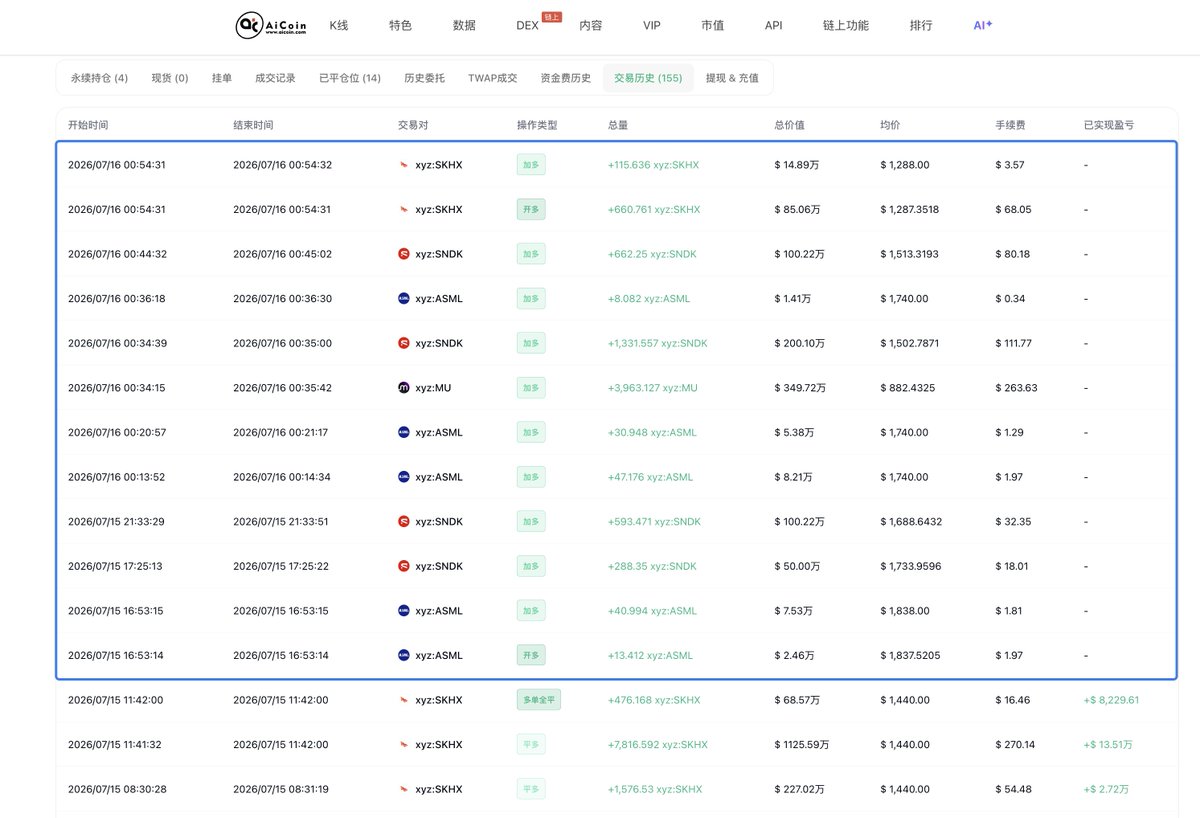The height and width of the screenshot is (818, 1200).
Task: Click realized PnL +$ 13.51万
Action: pos(1108,745)
